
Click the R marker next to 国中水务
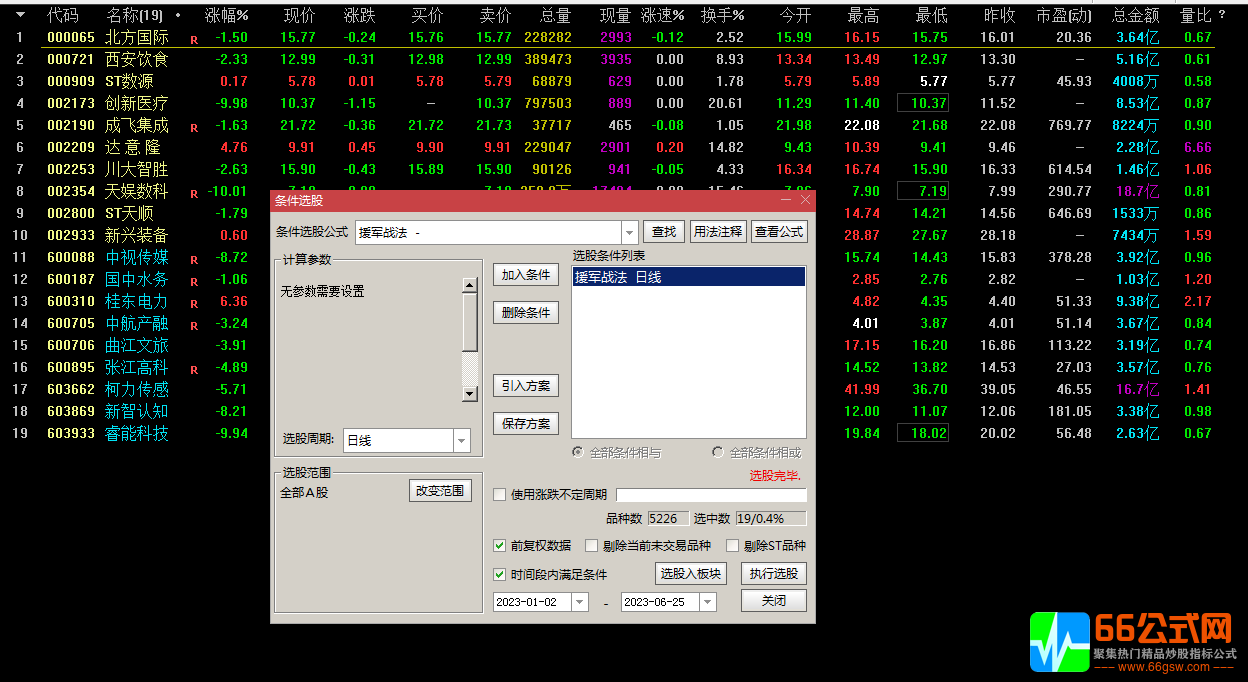click(194, 282)
